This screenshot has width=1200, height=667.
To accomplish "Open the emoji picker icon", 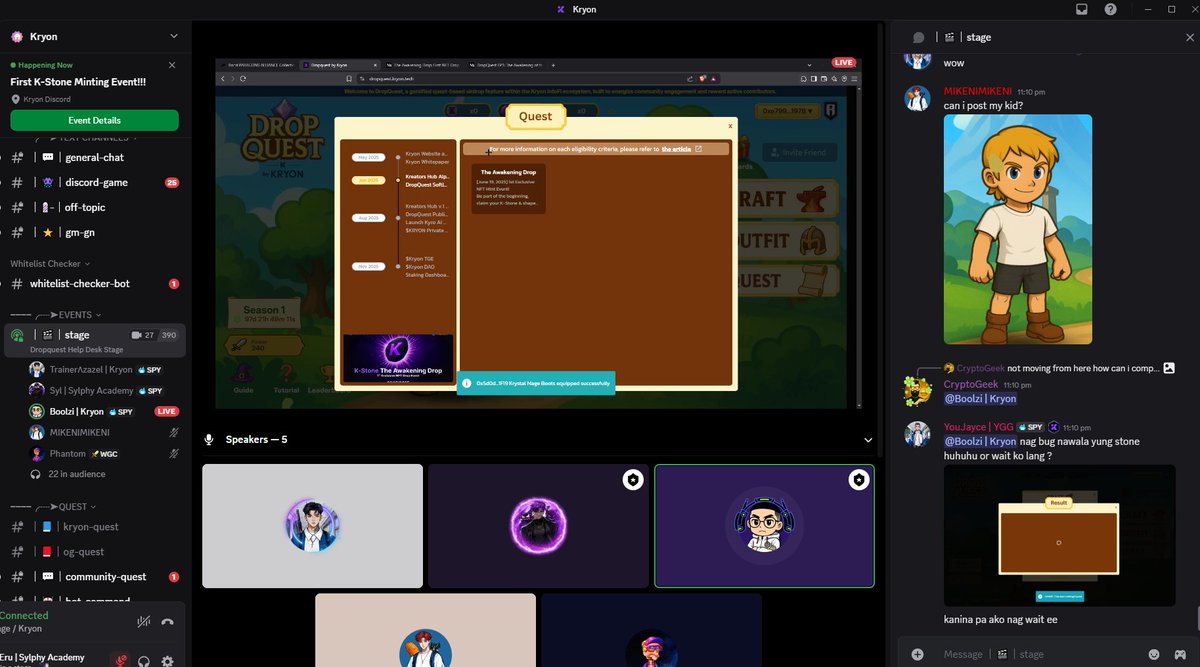I will click(x=1153, y=654).
